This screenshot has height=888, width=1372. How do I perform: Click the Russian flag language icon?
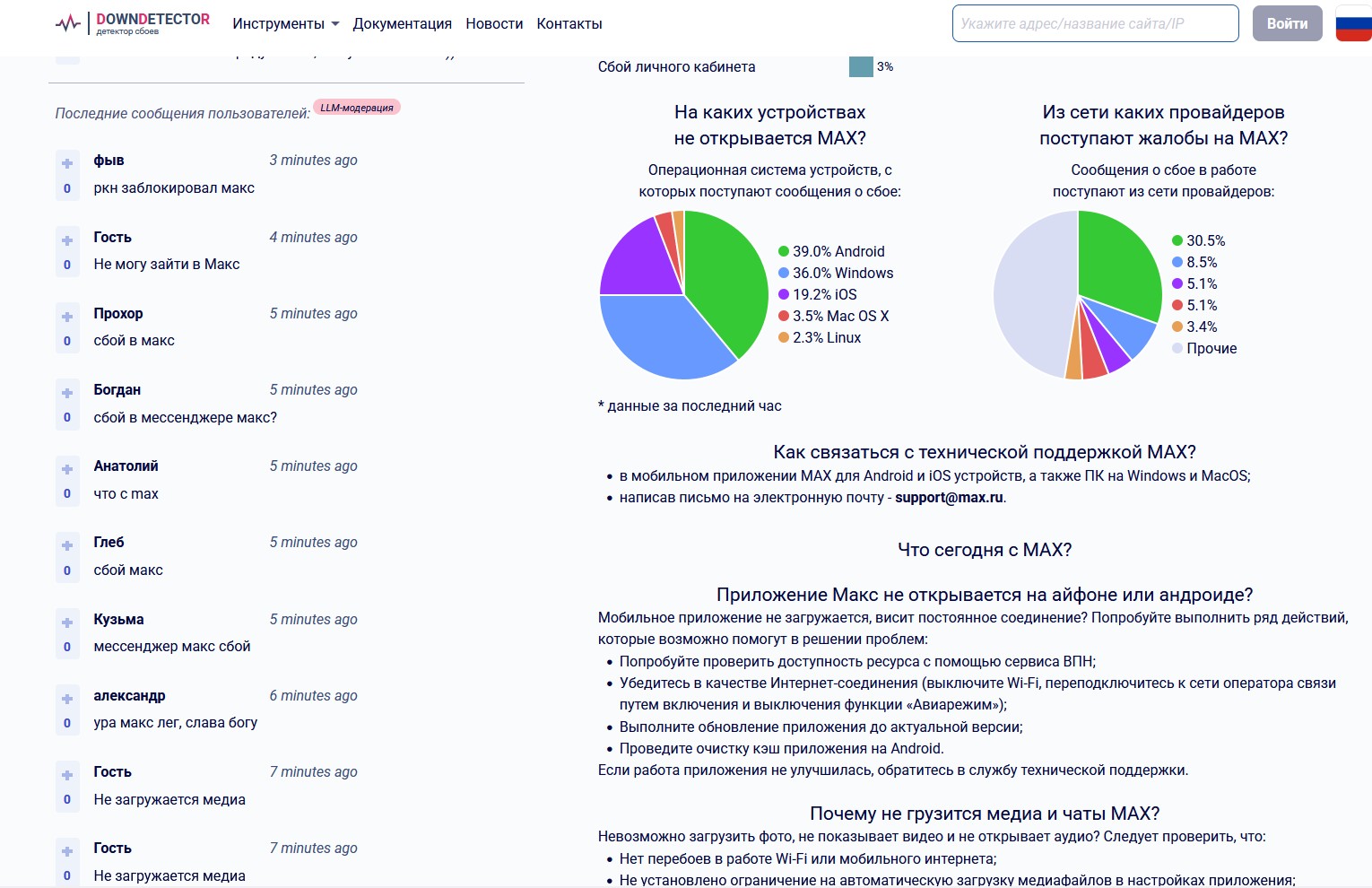[x=1353, y=23]
